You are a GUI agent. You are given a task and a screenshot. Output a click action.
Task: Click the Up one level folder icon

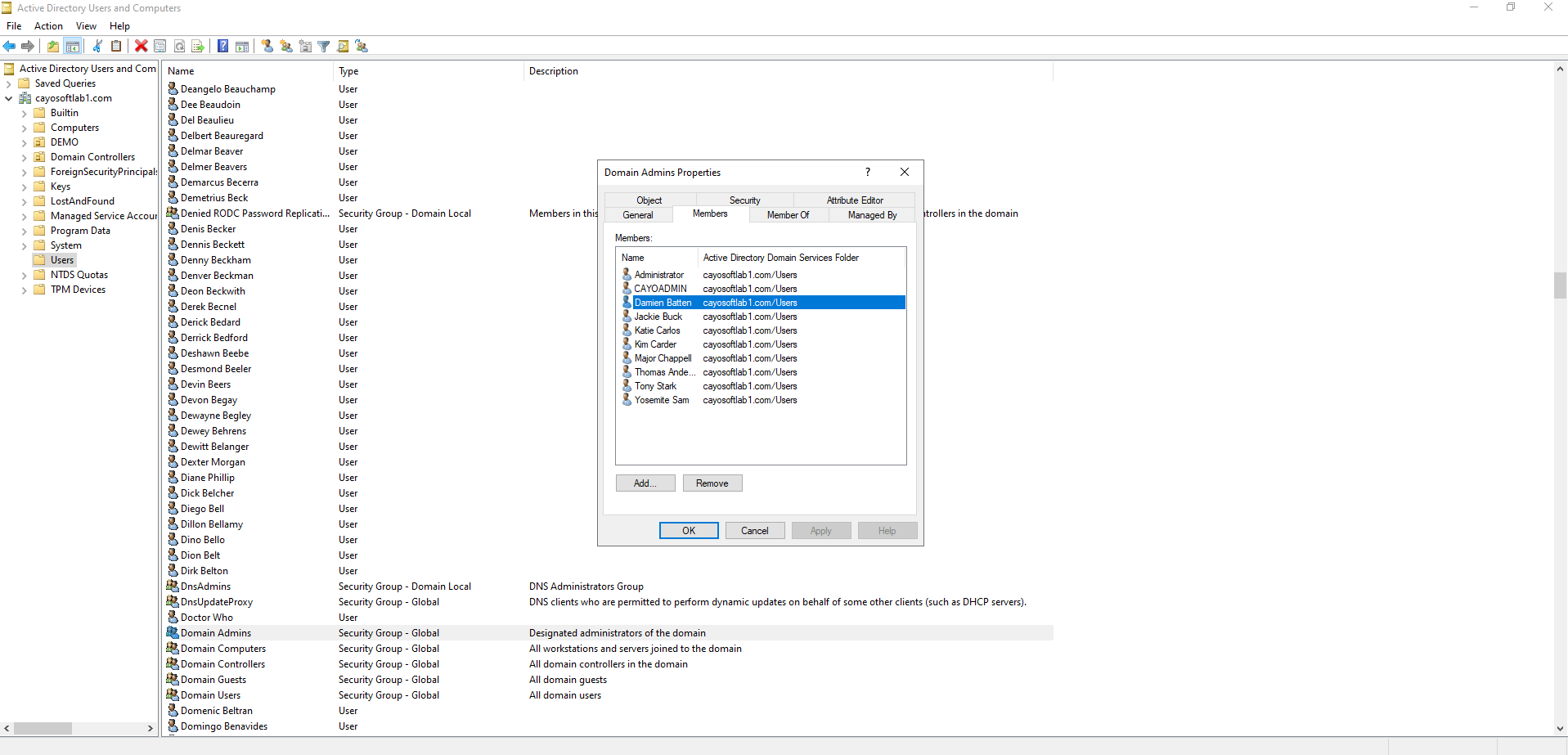[53, 47]
